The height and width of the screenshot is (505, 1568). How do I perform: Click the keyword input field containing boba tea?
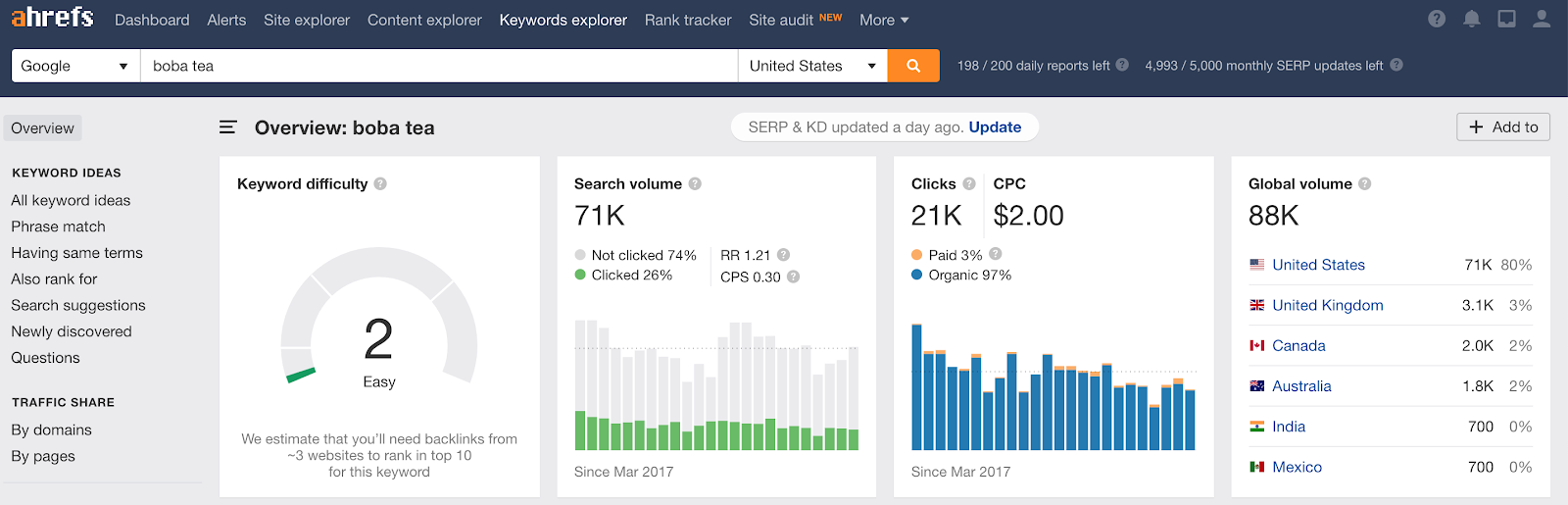439,66
